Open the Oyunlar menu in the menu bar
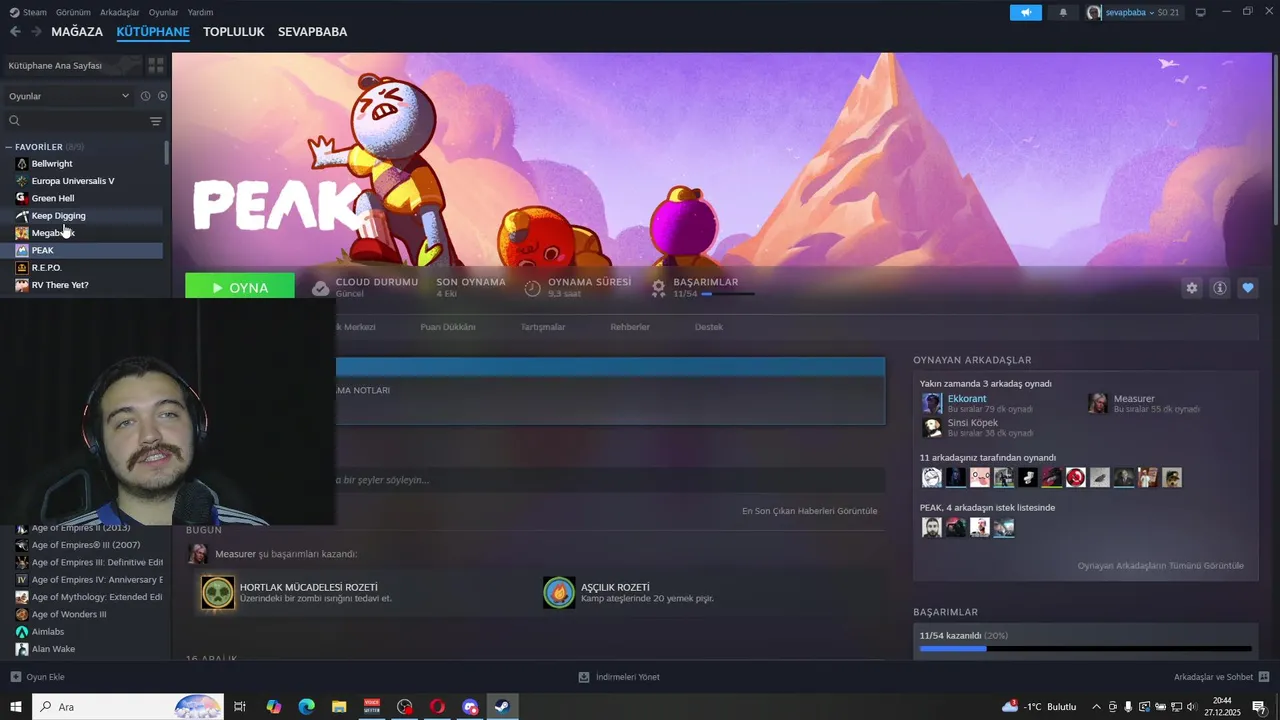Viewport: 1280px width, 720px height. click(x=163, y=12)
